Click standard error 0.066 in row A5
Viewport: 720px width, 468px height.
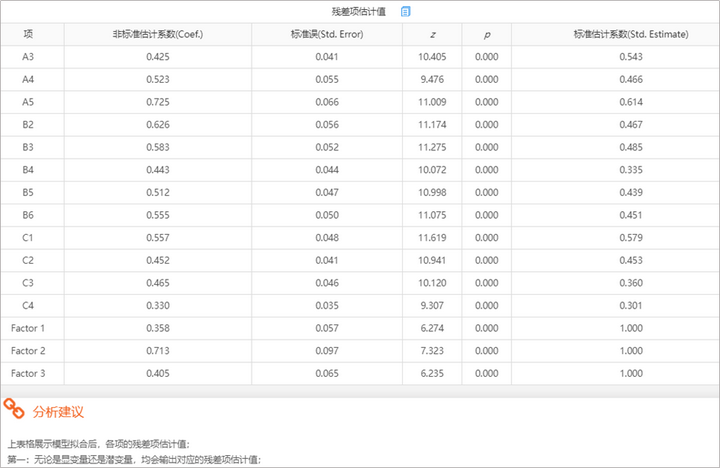click(327, 101)
